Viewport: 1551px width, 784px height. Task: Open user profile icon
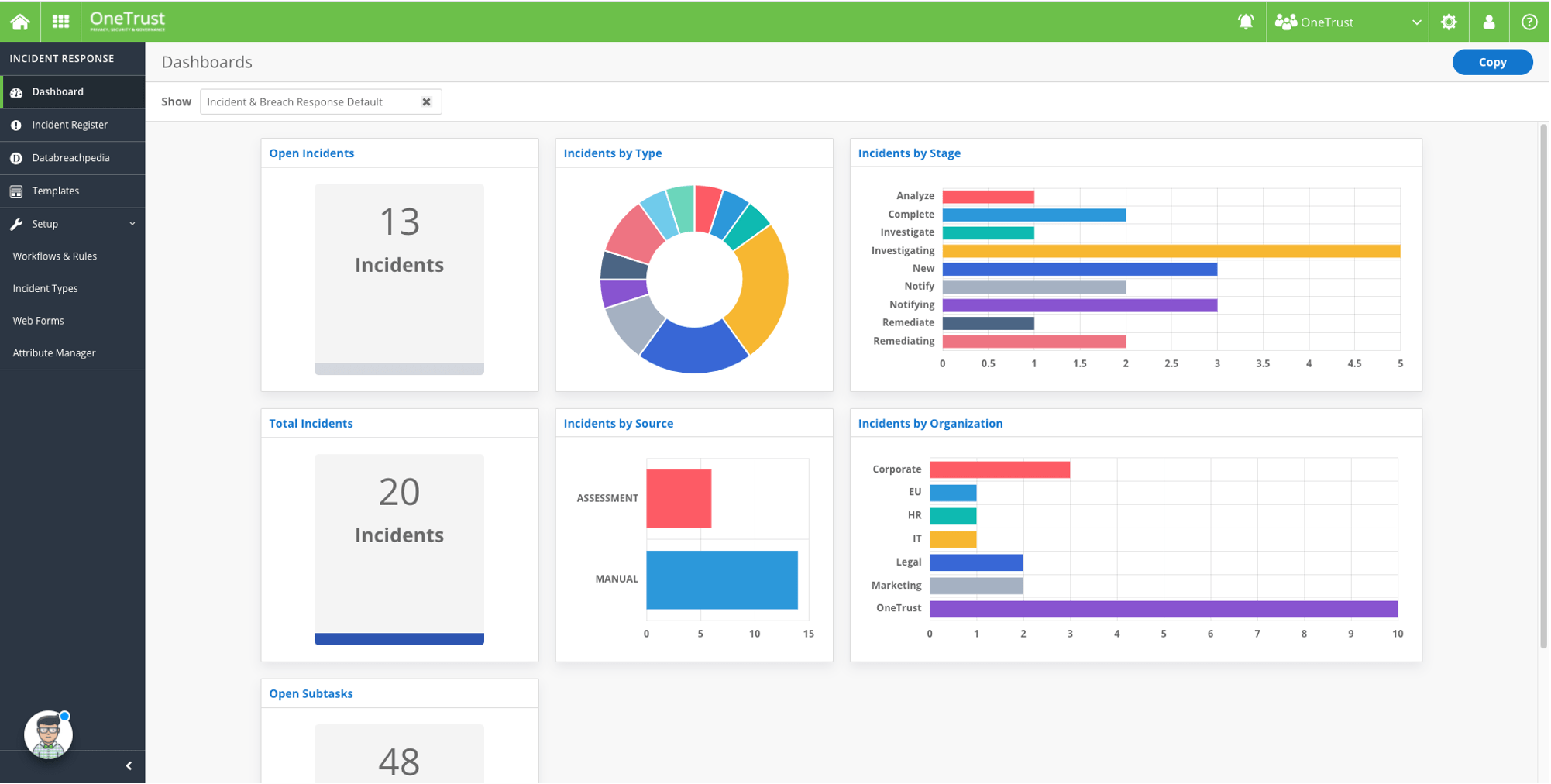(1489, 22)
